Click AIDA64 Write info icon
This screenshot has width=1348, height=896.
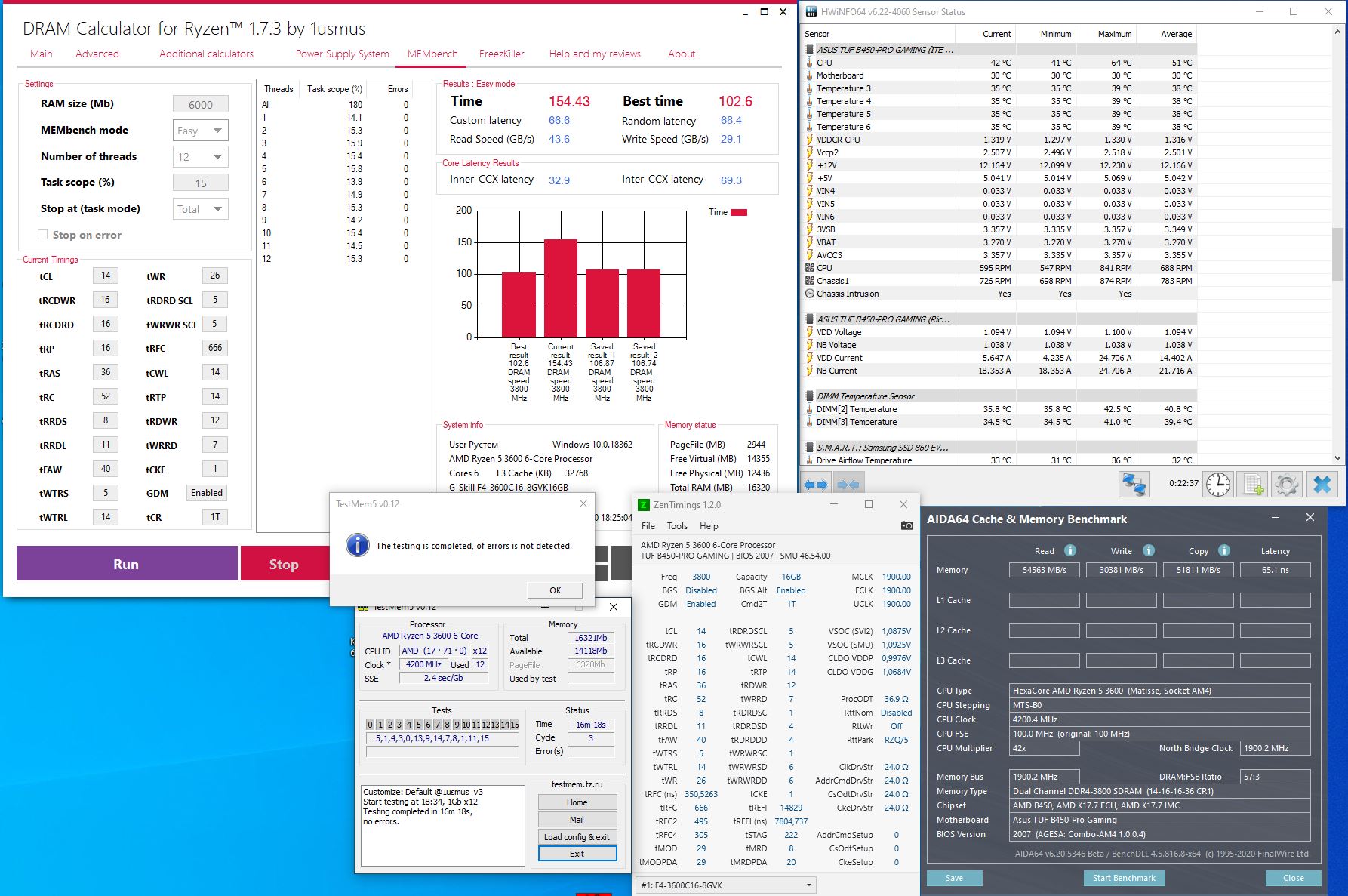[1149, 550]
